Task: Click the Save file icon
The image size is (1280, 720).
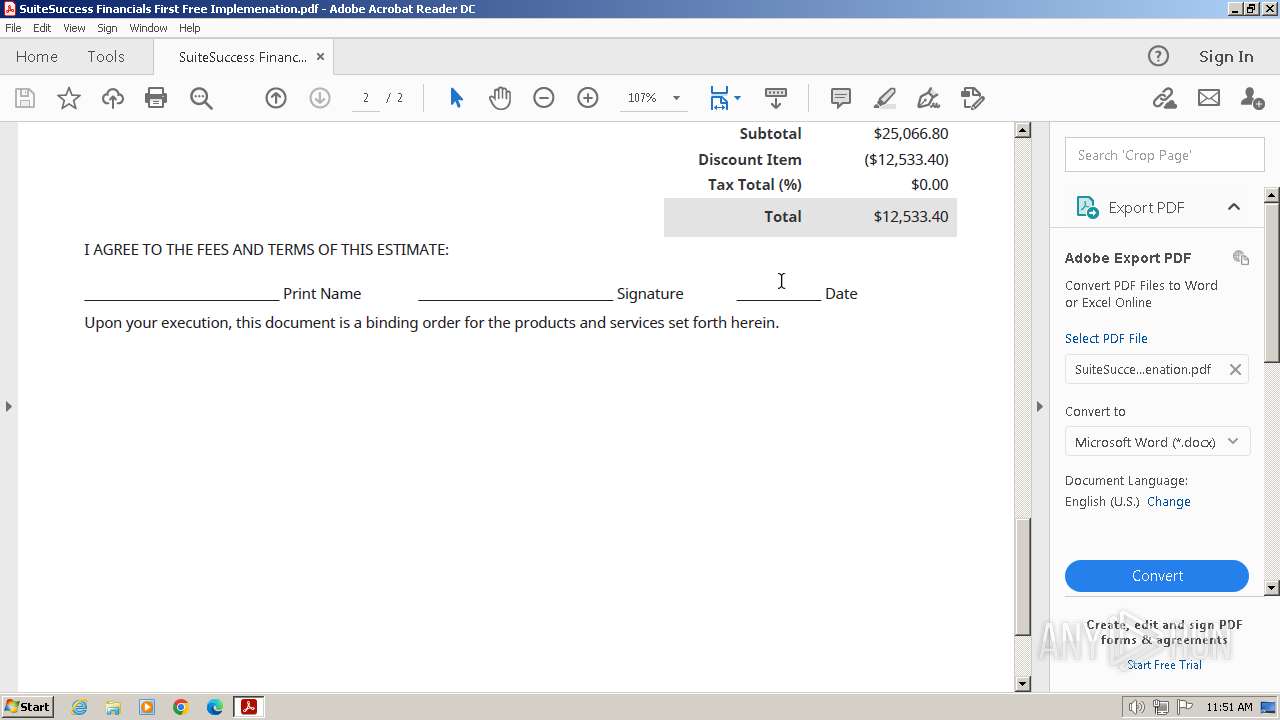Action: (x=25, y=98)
